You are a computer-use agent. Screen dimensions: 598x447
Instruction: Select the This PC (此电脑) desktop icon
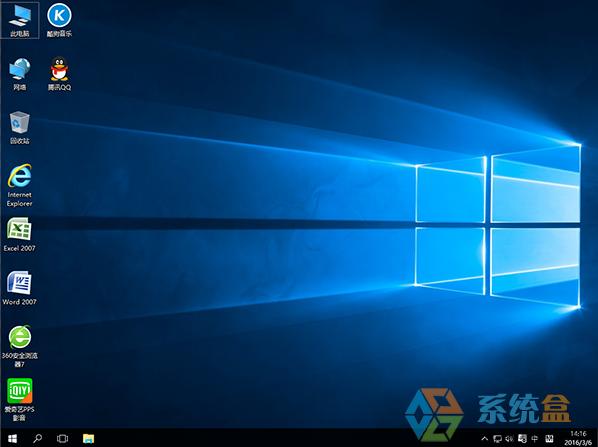(19, 20)
